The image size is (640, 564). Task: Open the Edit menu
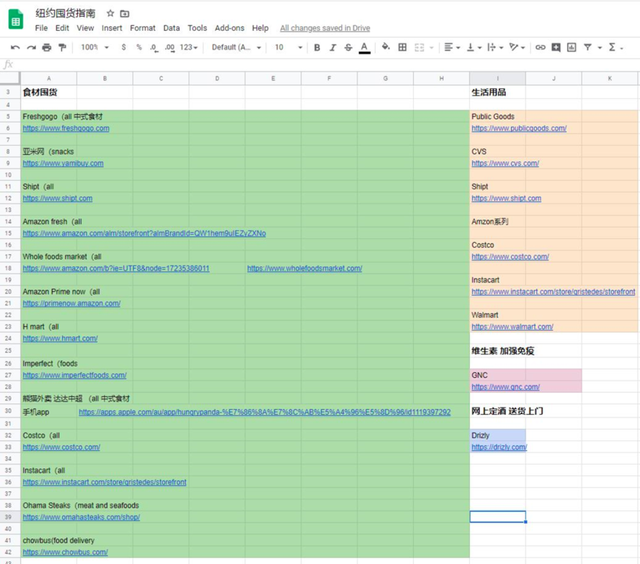coord(62,28)
